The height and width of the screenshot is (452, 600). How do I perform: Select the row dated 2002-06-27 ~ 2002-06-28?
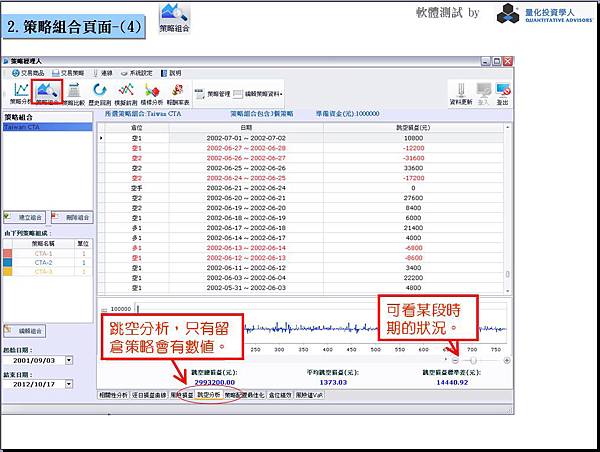coord(301,148)
